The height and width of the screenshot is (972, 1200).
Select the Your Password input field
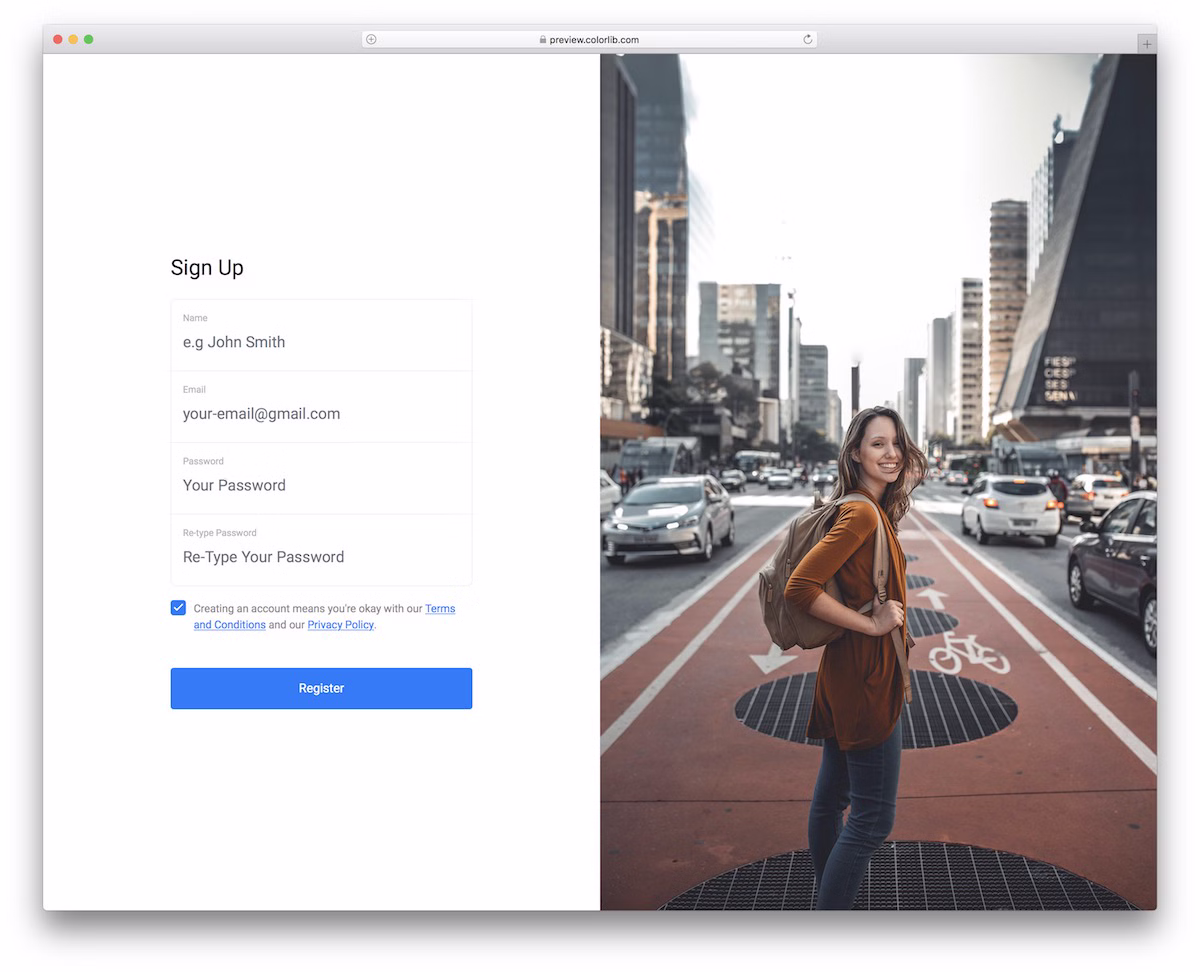pyautogui.click(x=320, y=486)
